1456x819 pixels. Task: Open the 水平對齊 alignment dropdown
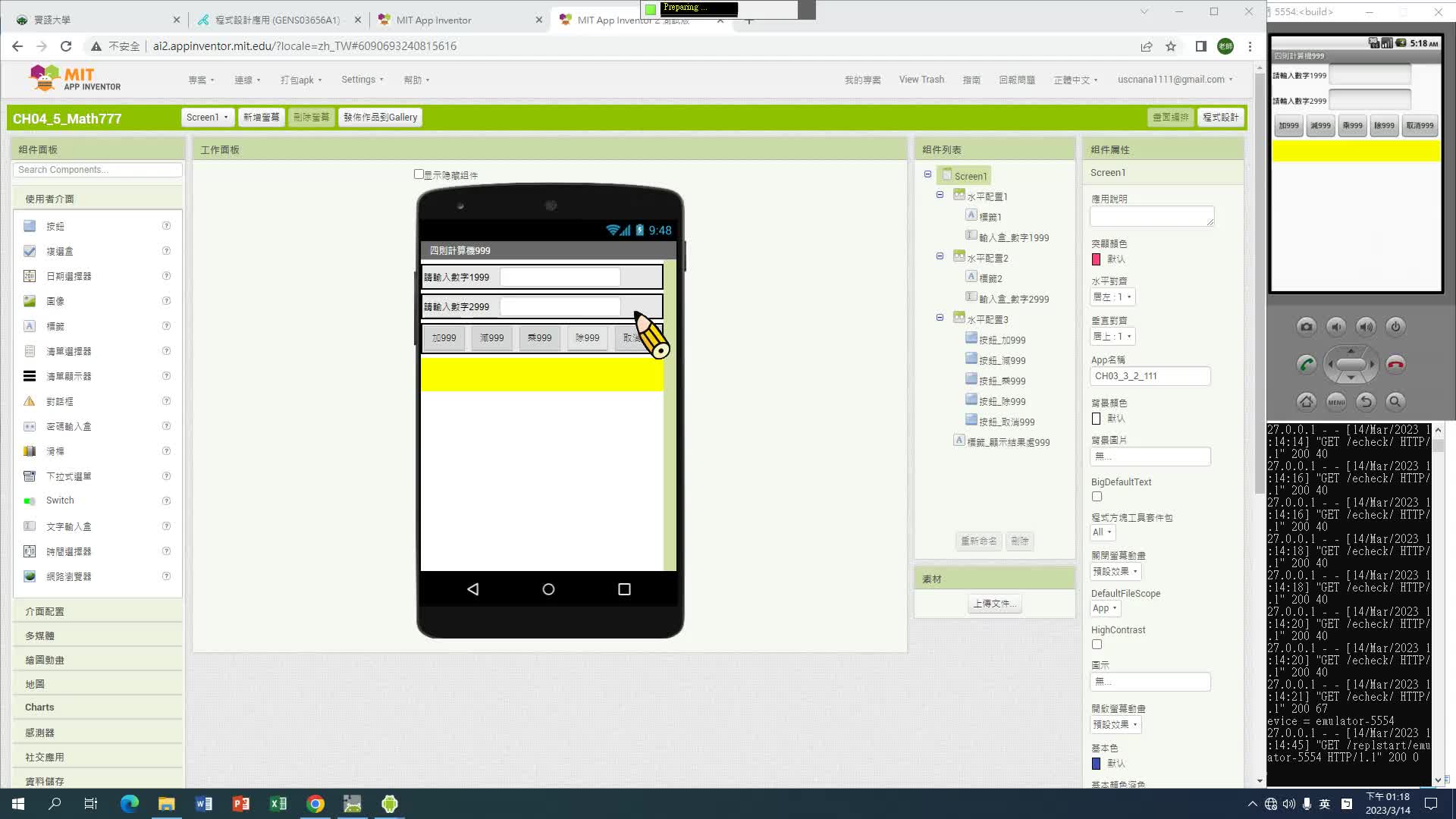click(1112, 297)
